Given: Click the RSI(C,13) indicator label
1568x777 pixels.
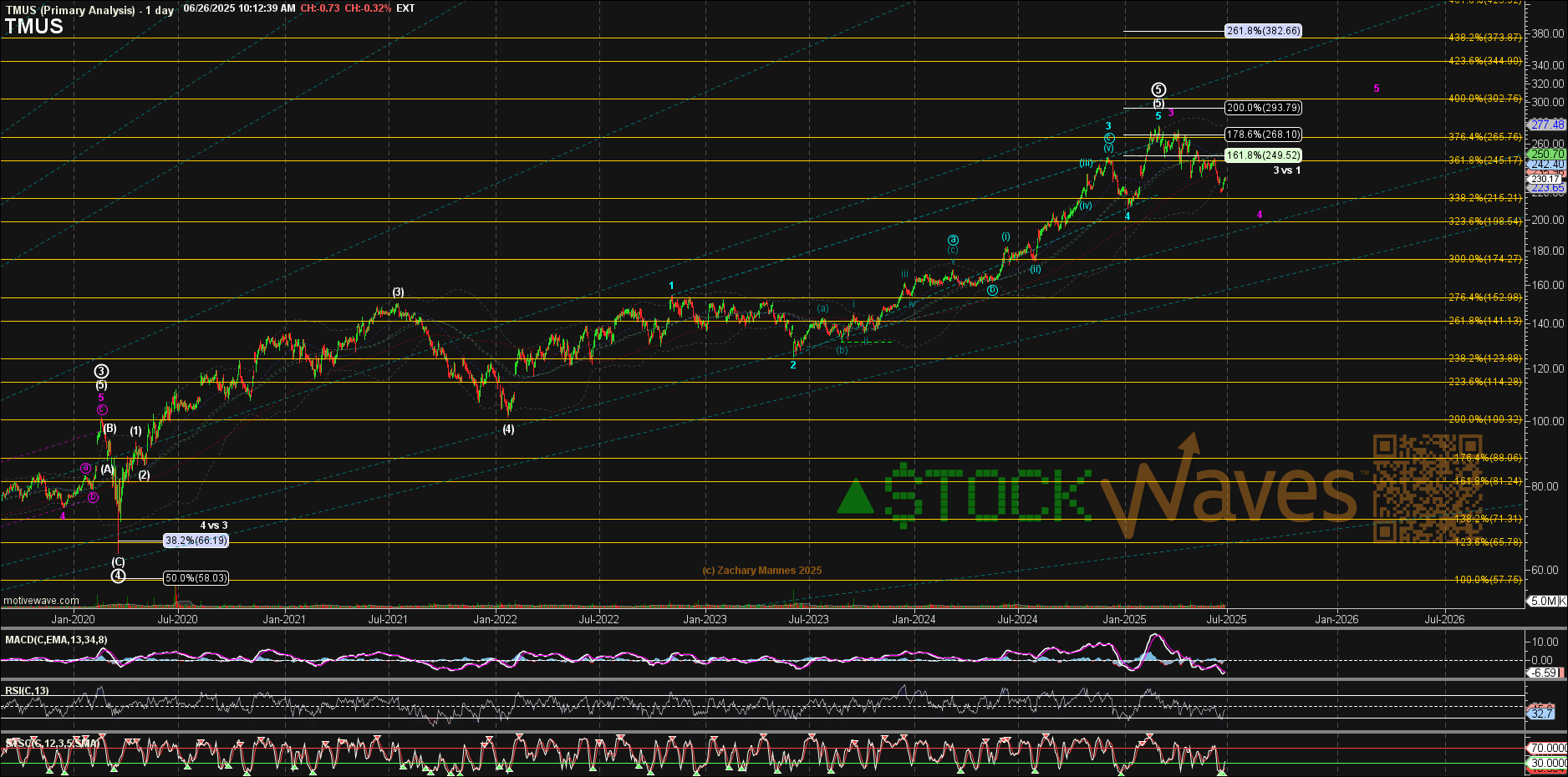Looking at the screenshot, I should [27, 691].
